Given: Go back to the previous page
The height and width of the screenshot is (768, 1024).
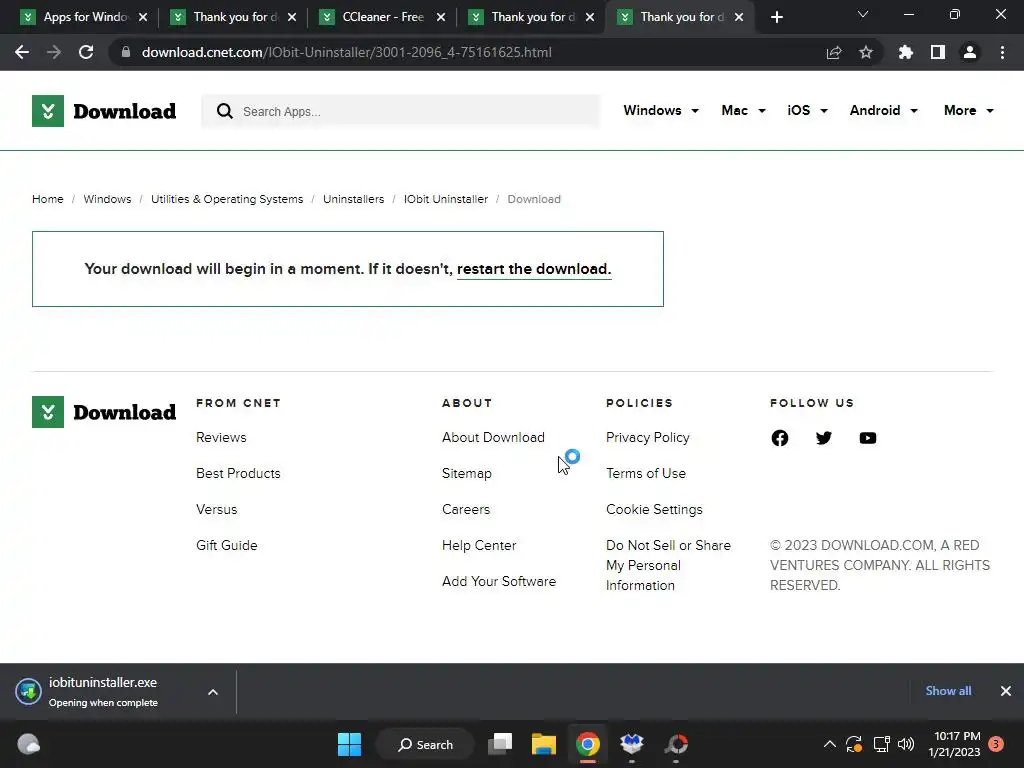Looking at the screenshot, I should point(22,52).
